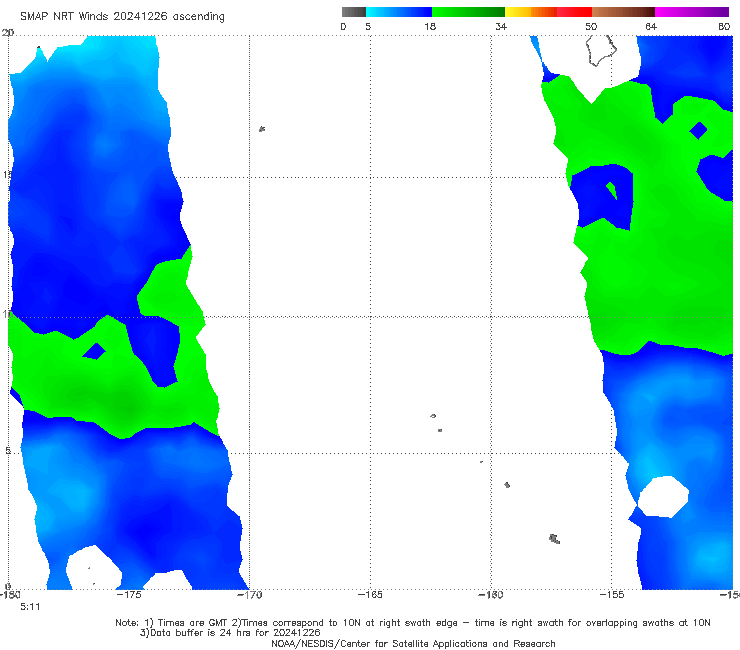
Task: Click the longitude label '-160'
Action: (491, 595)
